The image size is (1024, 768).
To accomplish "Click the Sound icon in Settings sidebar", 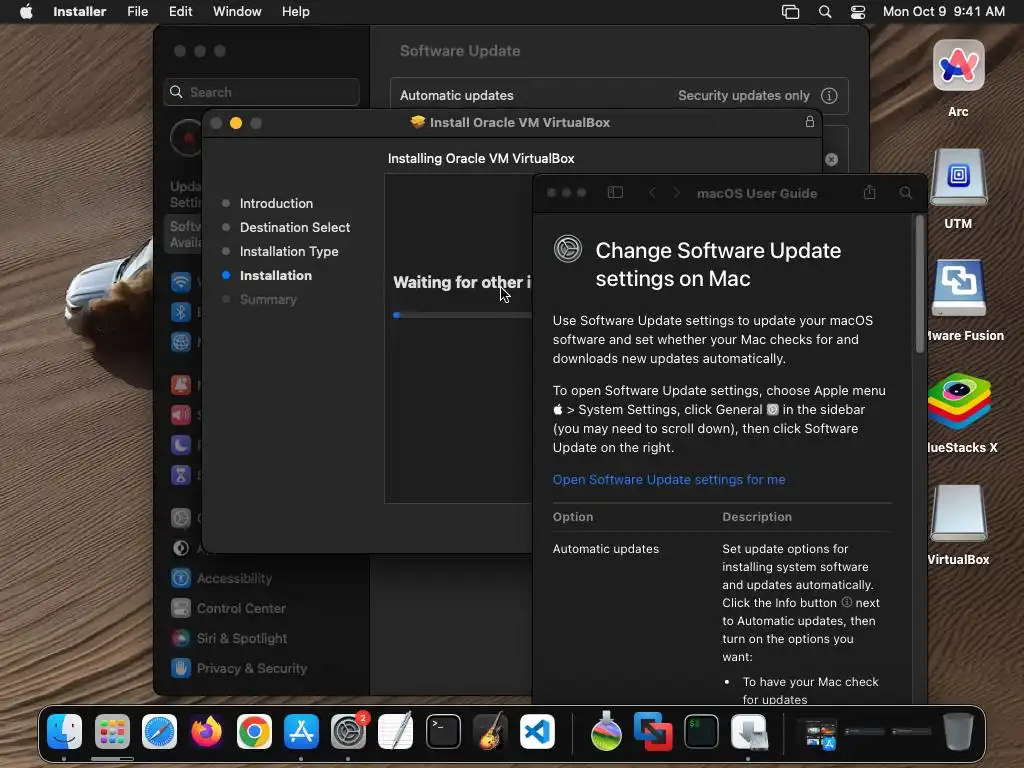I will coord(181,415).
